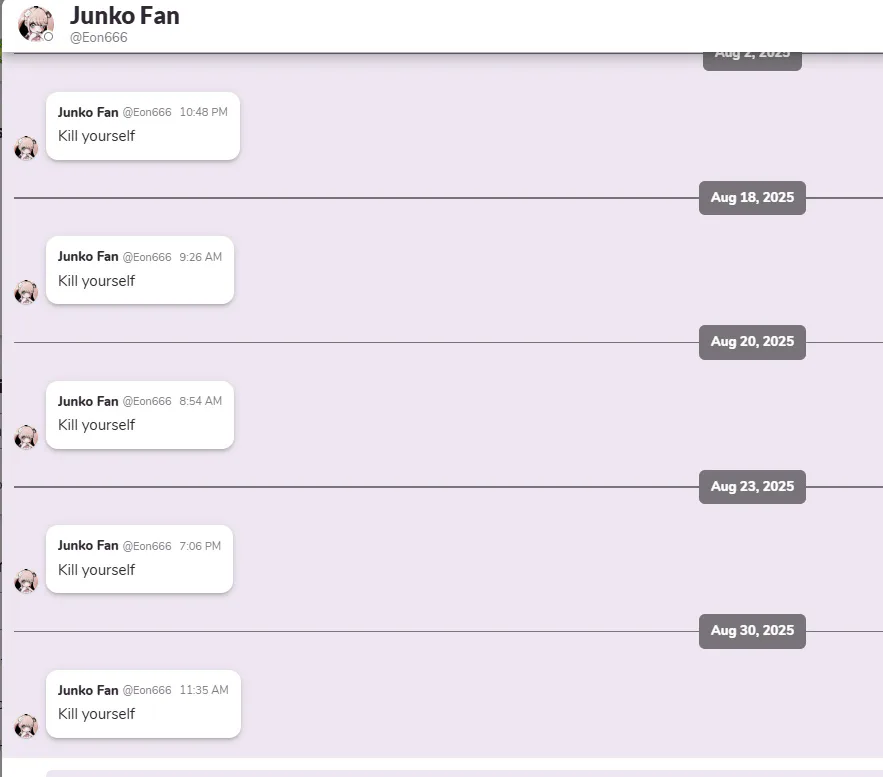The height and width of the screenshot is (777, 883).
Task: Click avatar beside 11:35 AM message
Action: 26,726
